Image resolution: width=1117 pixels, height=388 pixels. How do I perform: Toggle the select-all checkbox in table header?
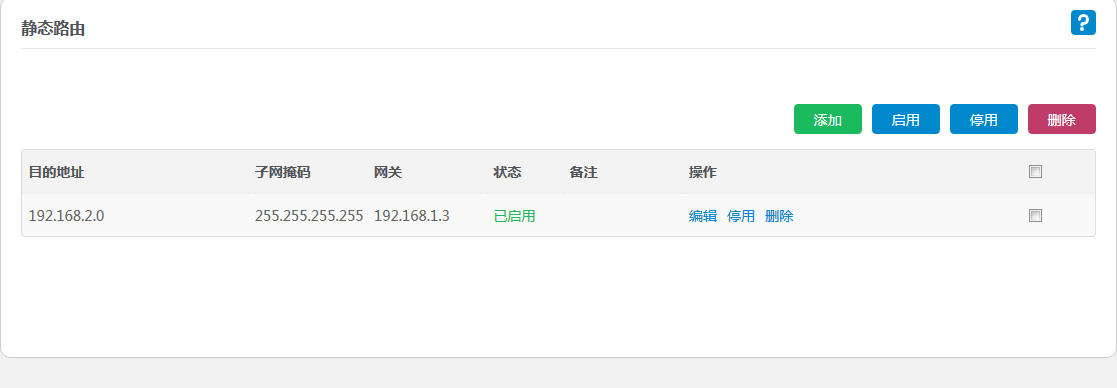click(1035, 172)
